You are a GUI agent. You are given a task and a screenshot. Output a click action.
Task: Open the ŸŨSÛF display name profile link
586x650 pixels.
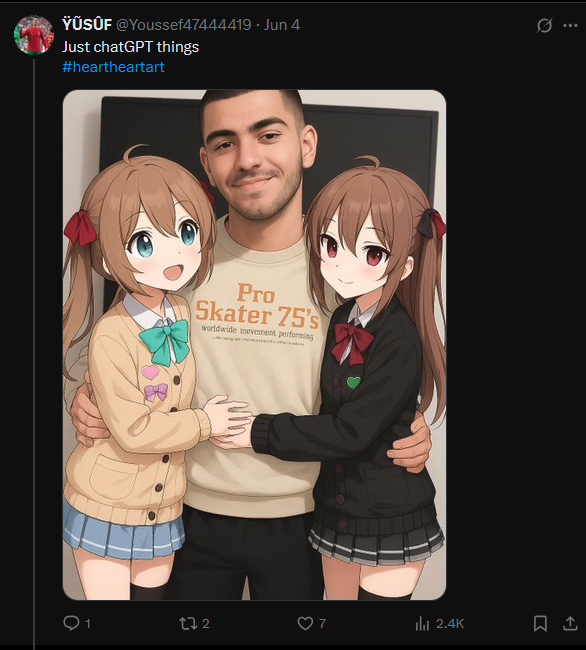point(87,25)
